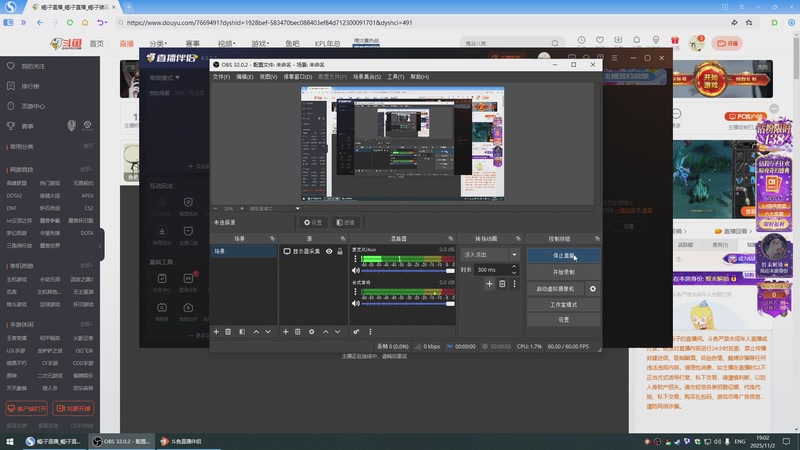Click the browser back arrow
This screenshot has height=450, width=800.
[40, 22]
